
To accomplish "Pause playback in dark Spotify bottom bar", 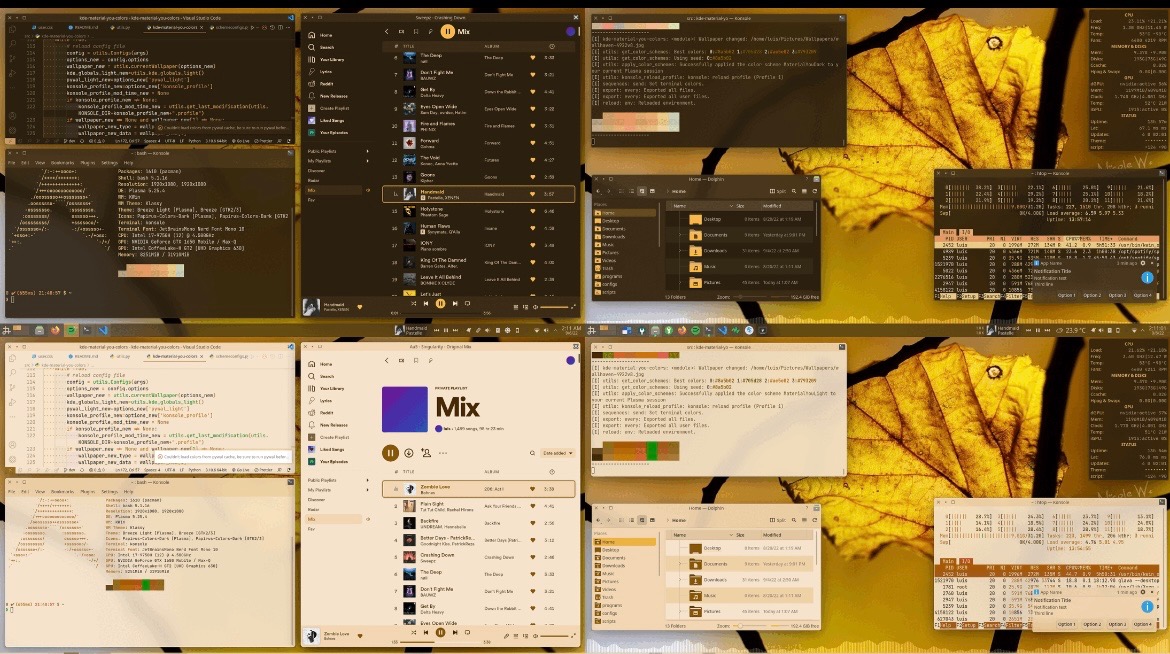I will [x=440, y=303].
